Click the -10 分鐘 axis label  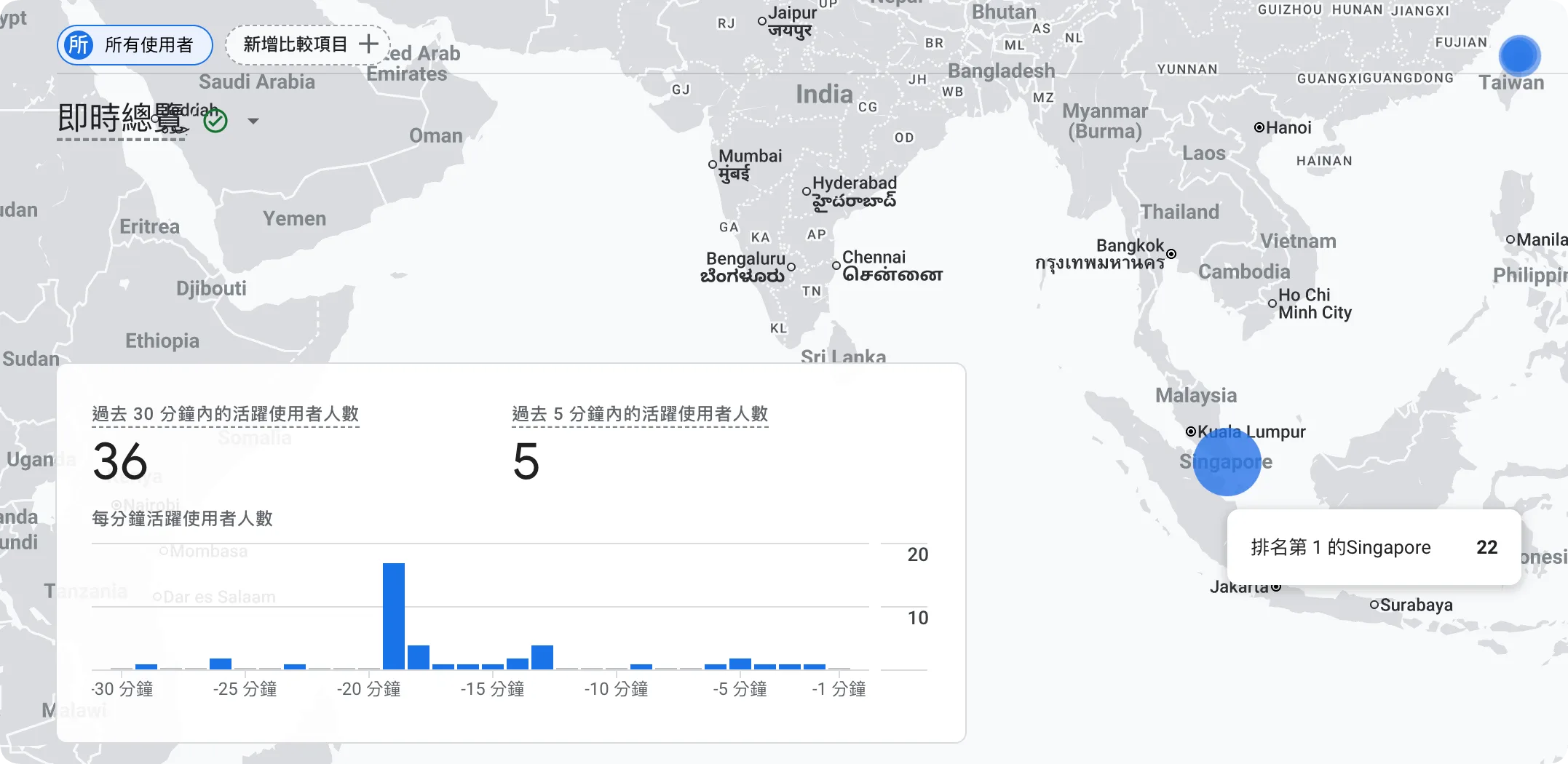[x=617, y=689]
